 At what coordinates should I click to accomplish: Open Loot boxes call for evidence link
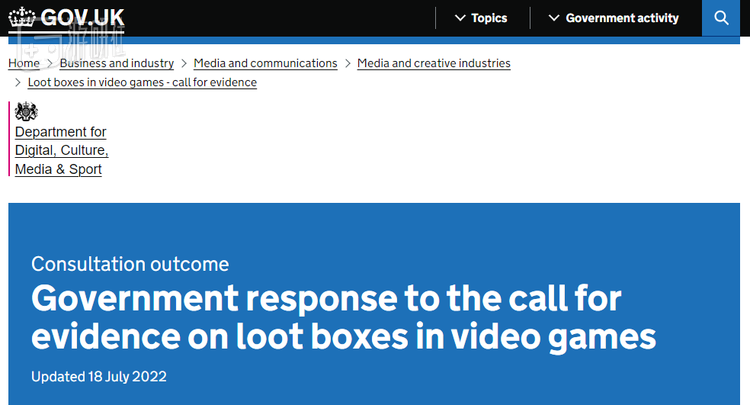(142, 82)
